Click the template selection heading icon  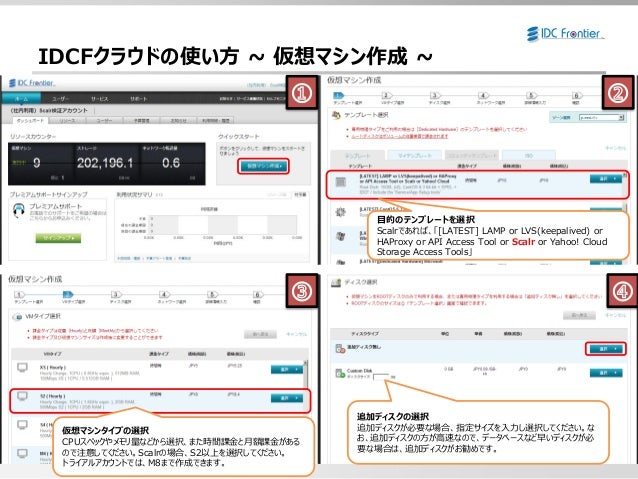[336, 116]
